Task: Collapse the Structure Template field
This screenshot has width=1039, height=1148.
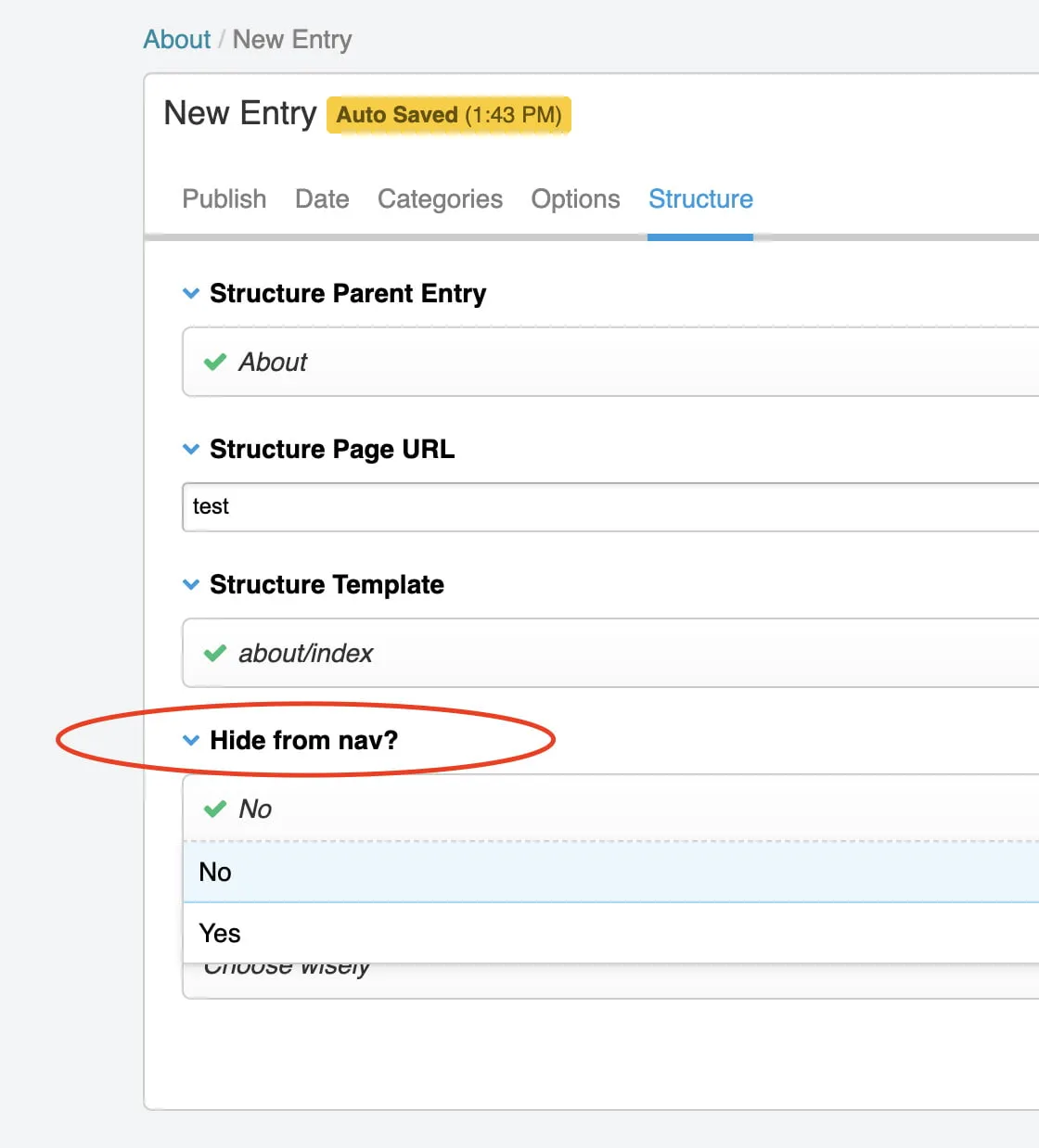Action: (191, 585)
